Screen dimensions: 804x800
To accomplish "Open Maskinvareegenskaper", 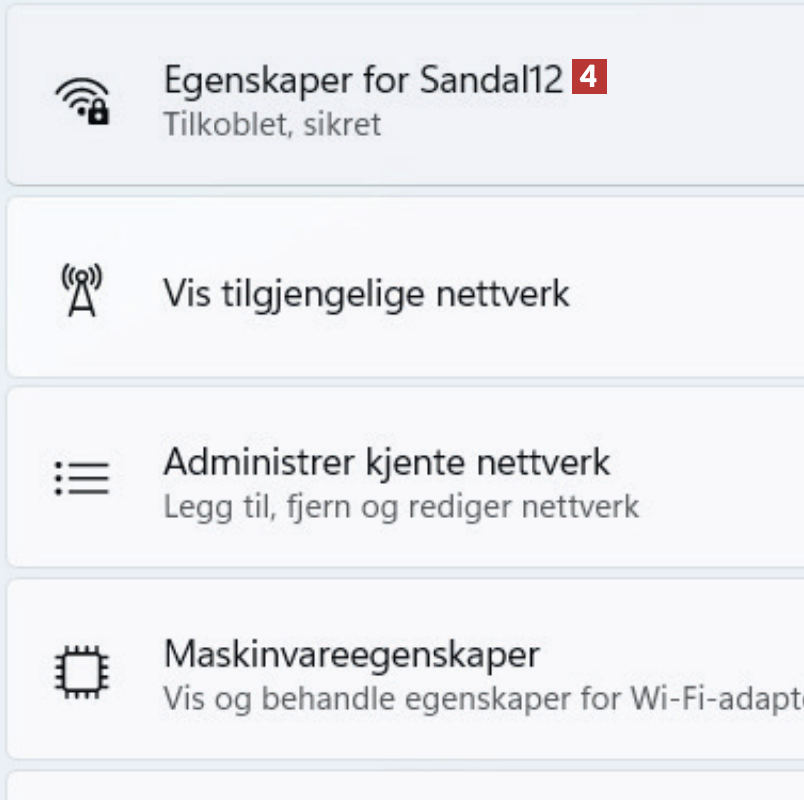I will coord(351,655).
